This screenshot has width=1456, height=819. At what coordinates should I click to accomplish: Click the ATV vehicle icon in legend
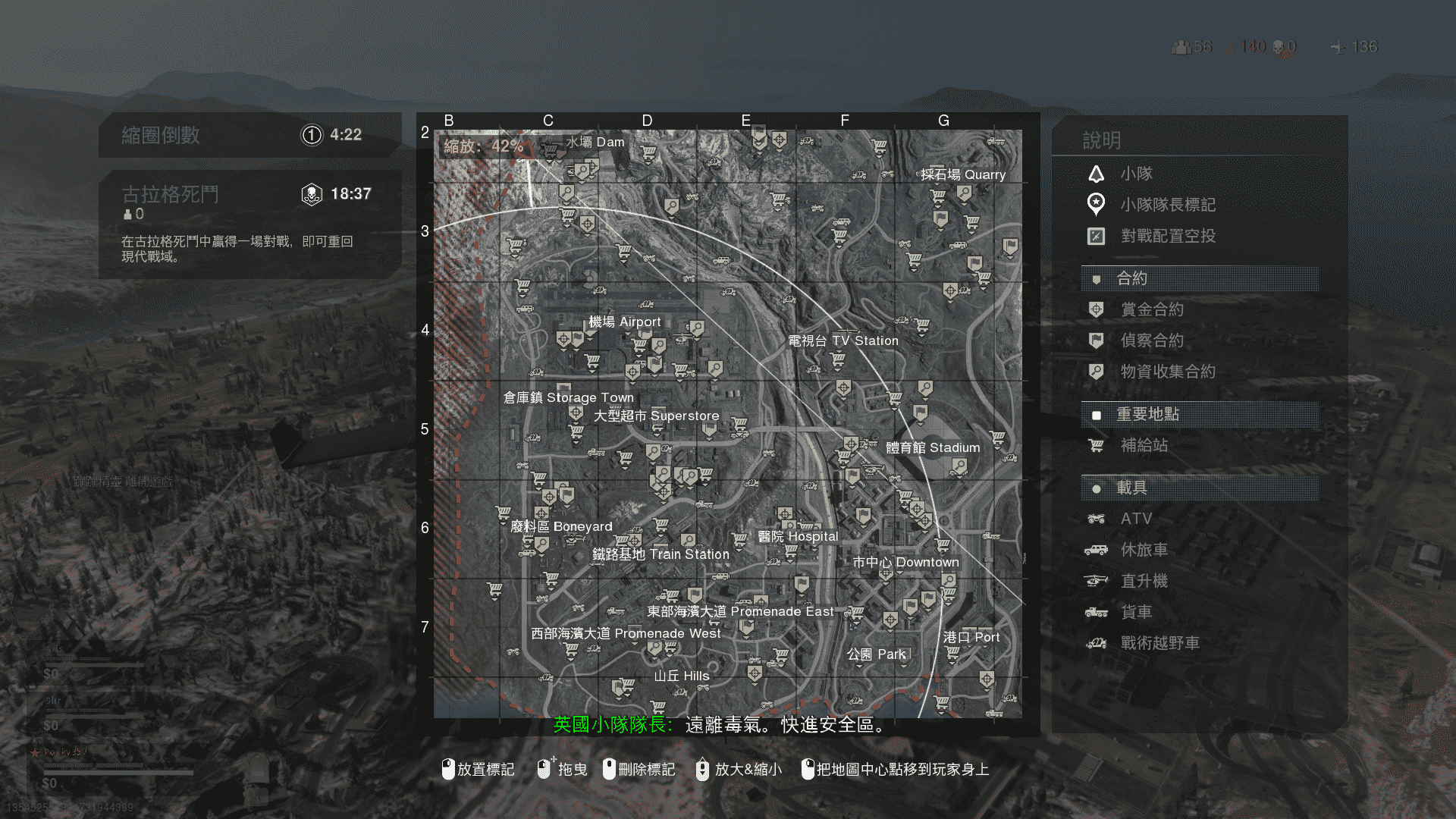[x=1096, y=519]
